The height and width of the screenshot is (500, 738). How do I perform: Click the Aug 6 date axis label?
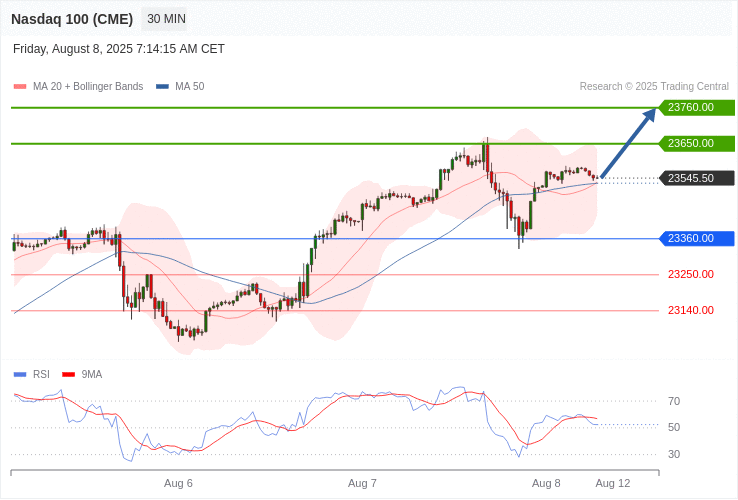pyautogui.click(x=178, y=484)
